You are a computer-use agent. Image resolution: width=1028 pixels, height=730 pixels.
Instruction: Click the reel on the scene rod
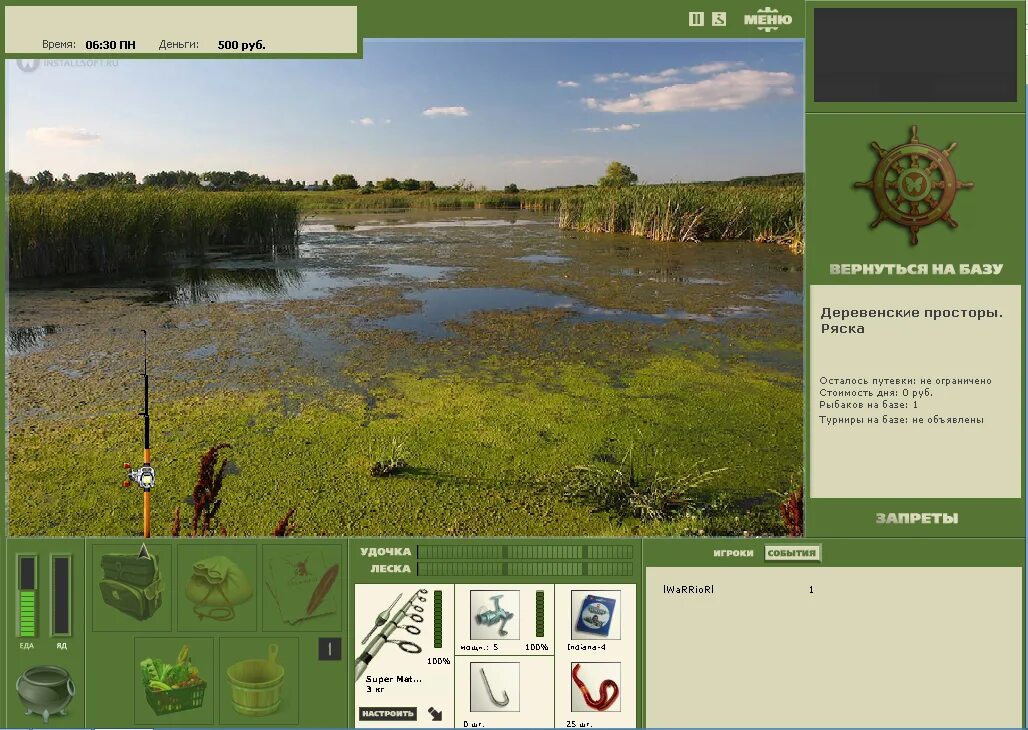coord(140,476)
